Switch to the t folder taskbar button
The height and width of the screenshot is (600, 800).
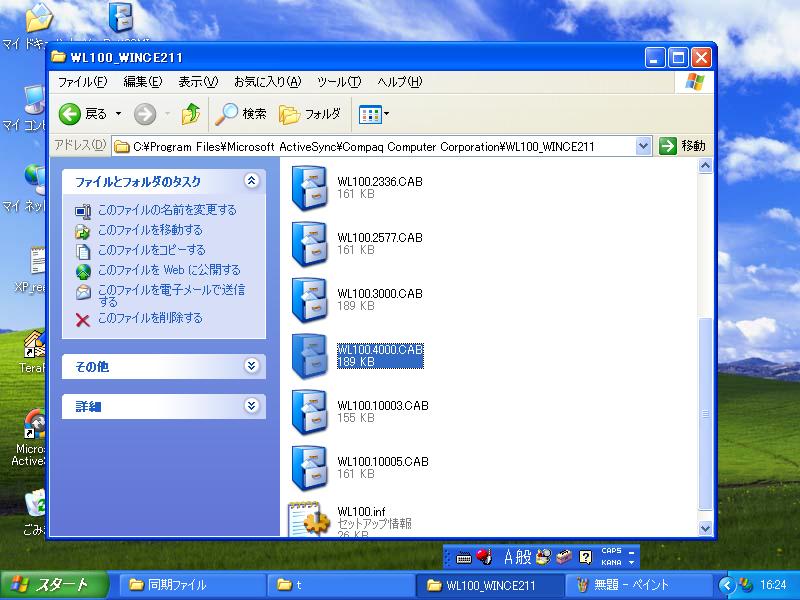(x=341, y=585)
